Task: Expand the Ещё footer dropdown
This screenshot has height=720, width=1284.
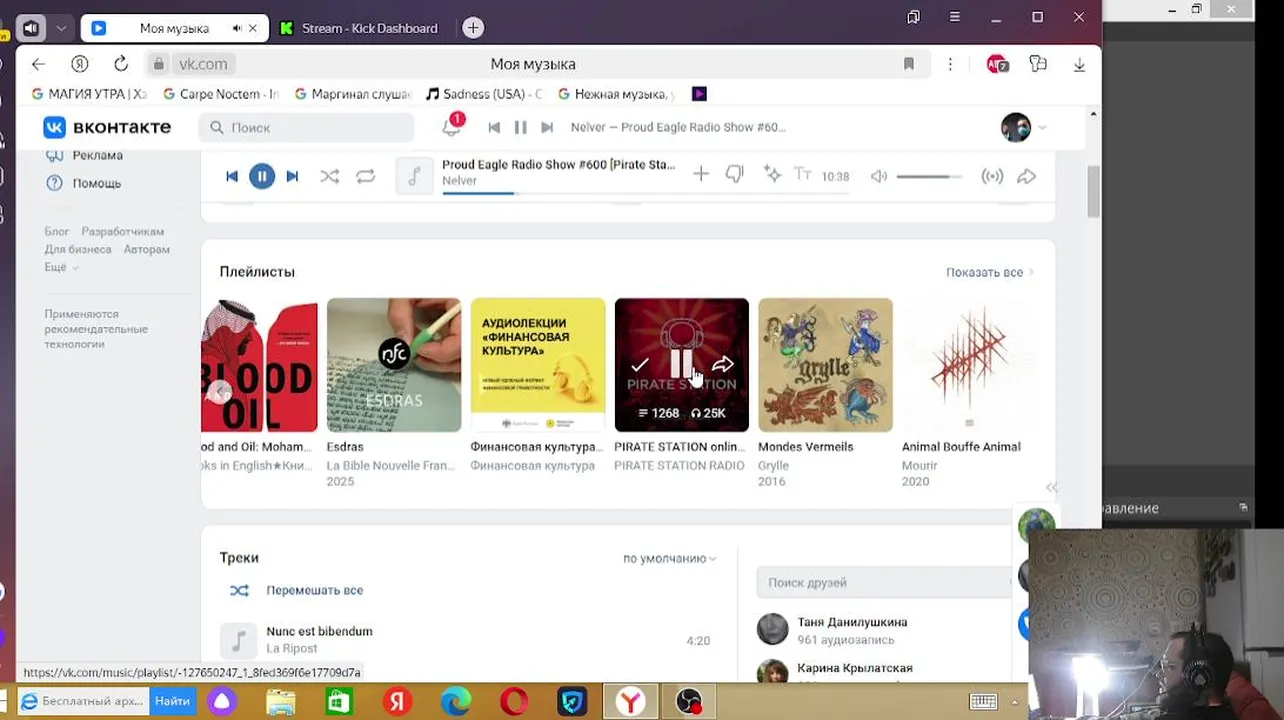Action: pyautogui.click(x=60, y=267)
